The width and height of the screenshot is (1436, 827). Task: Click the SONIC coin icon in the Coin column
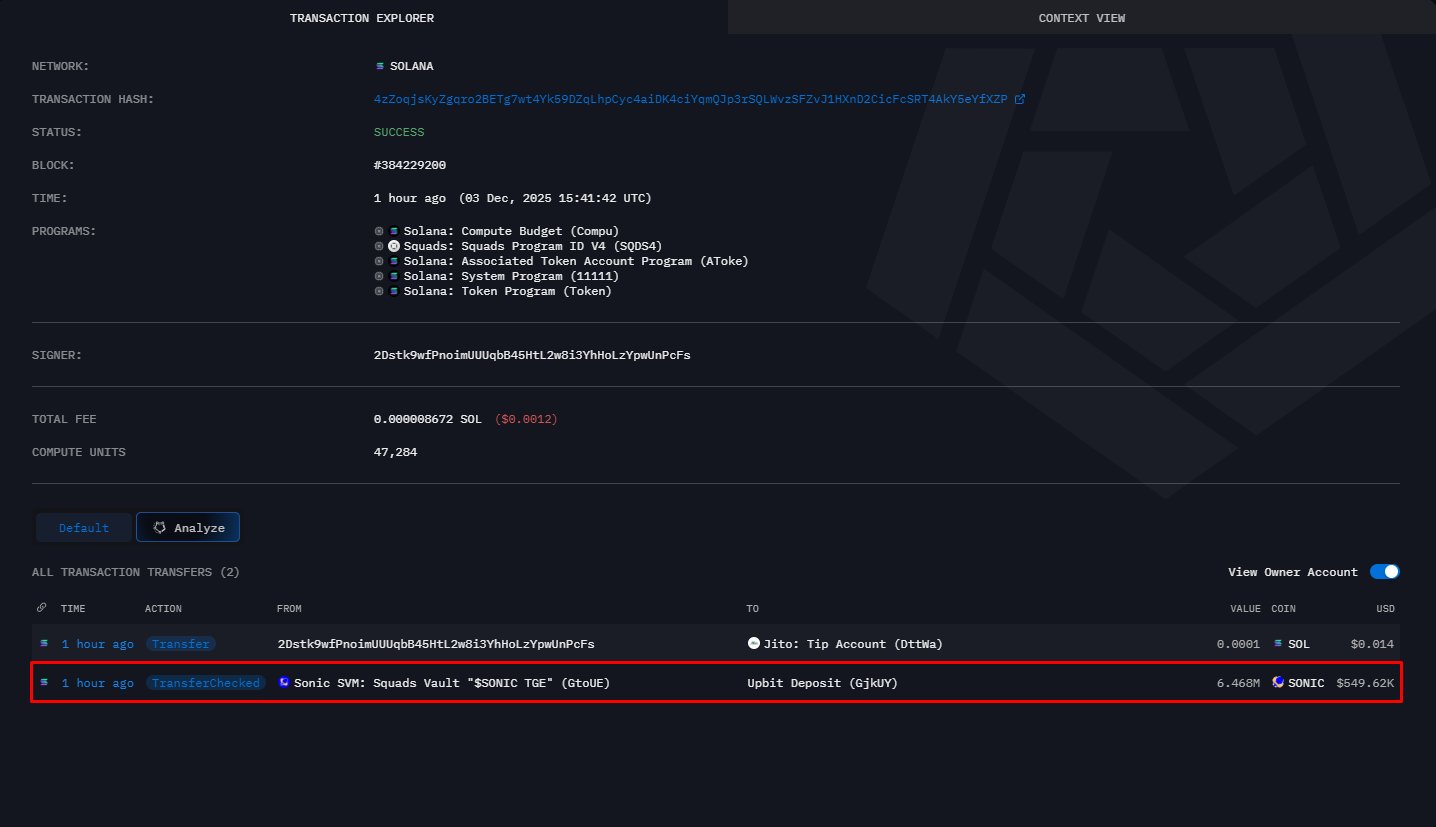click(1278, 683)
